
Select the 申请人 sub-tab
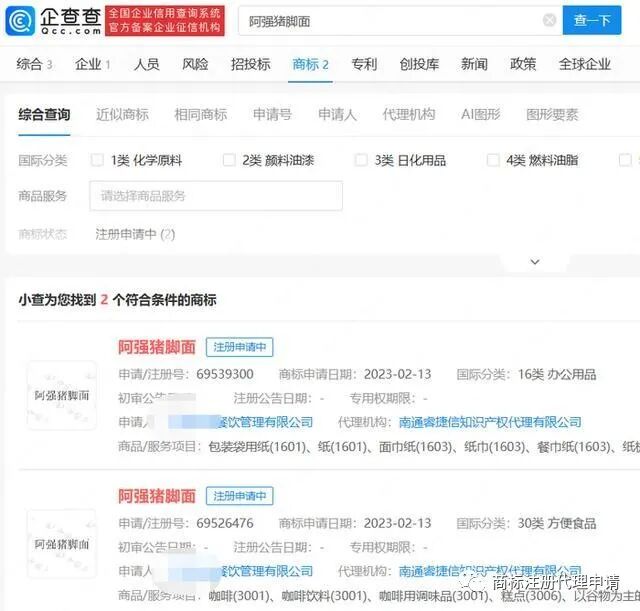[337, 115]
